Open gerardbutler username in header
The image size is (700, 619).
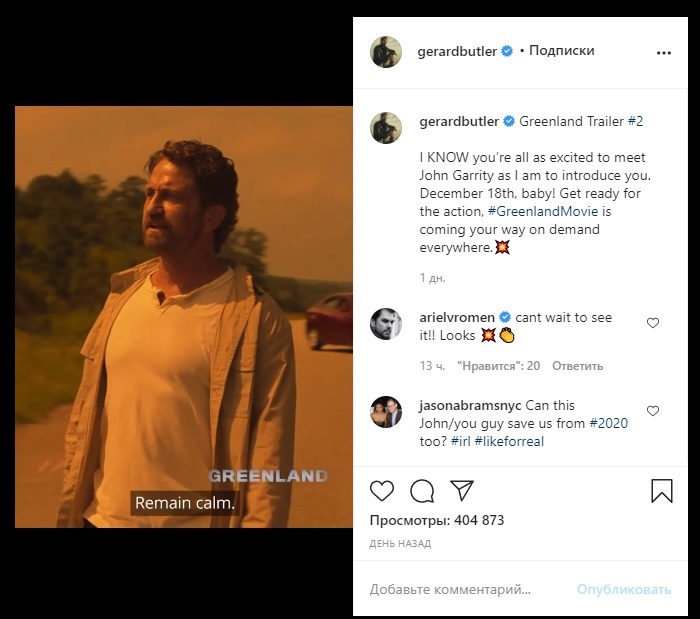457,51
